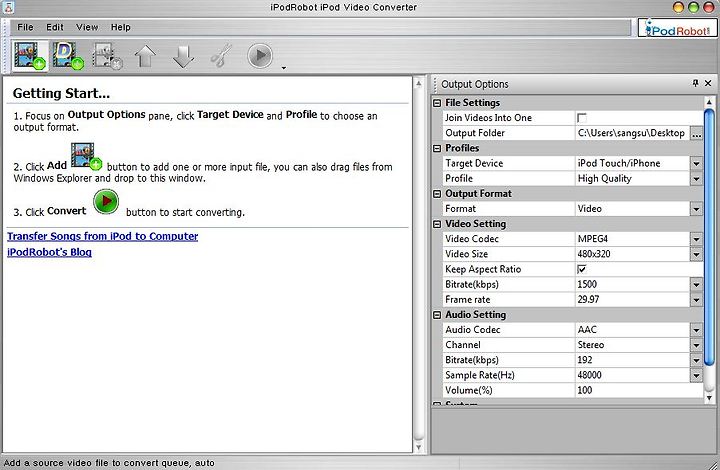Open the Audio Codec dropdown
Viewport: 720px width, 470px height.
click(697, 330)
